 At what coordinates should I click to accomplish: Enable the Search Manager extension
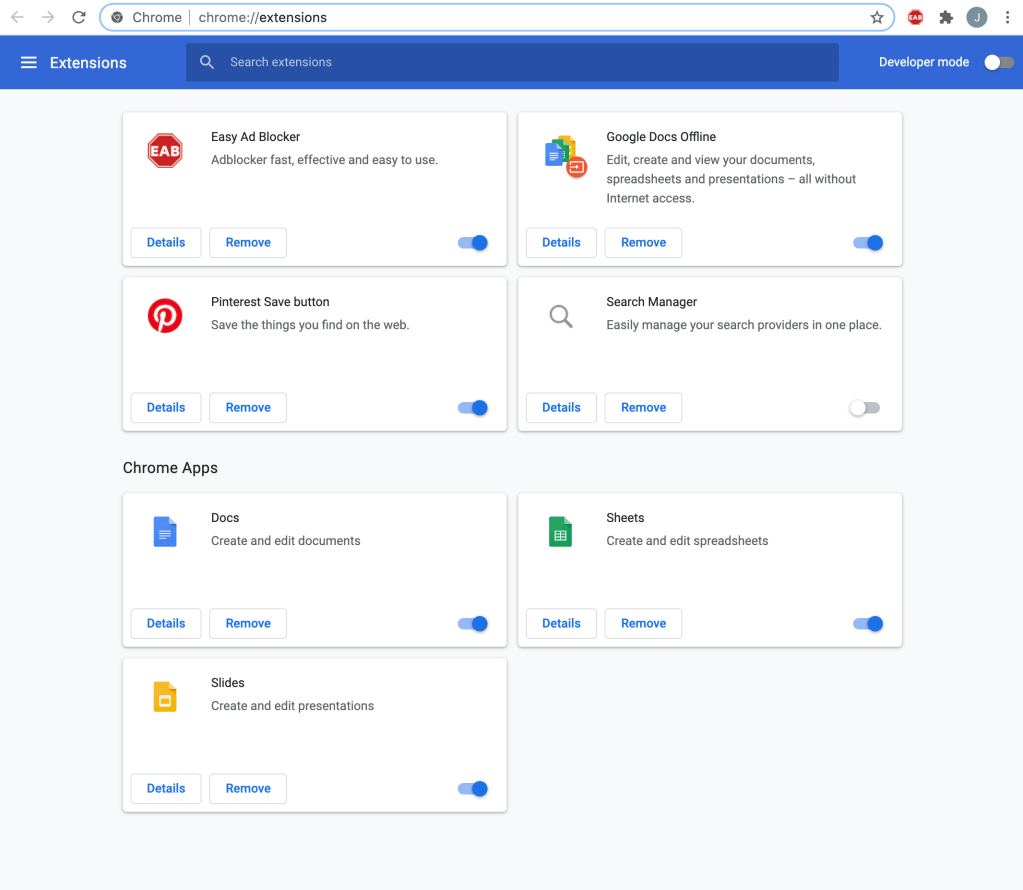coord(864,408)
